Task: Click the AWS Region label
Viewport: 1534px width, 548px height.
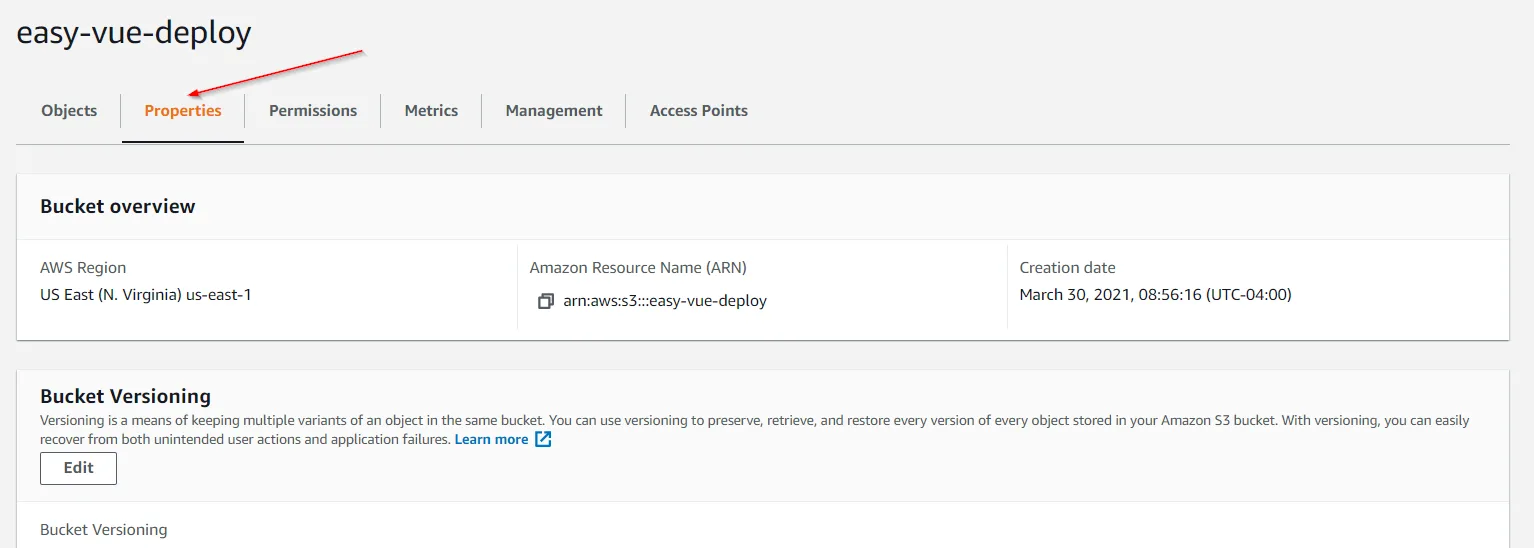Action: (x=83, y=268)
